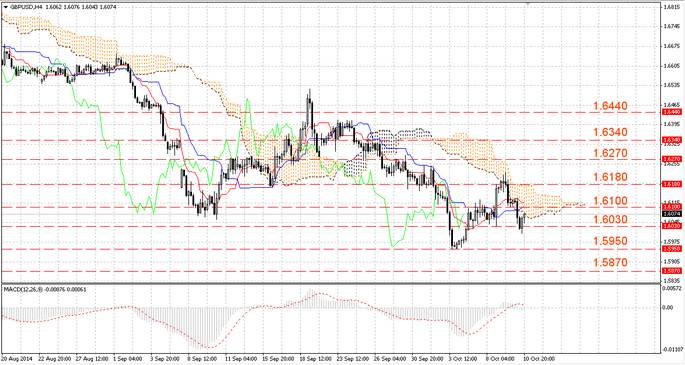Open the dropdown triangle beside GBPUSD,H4
Screen dimensions: 685x365
(x=5, y=7)
